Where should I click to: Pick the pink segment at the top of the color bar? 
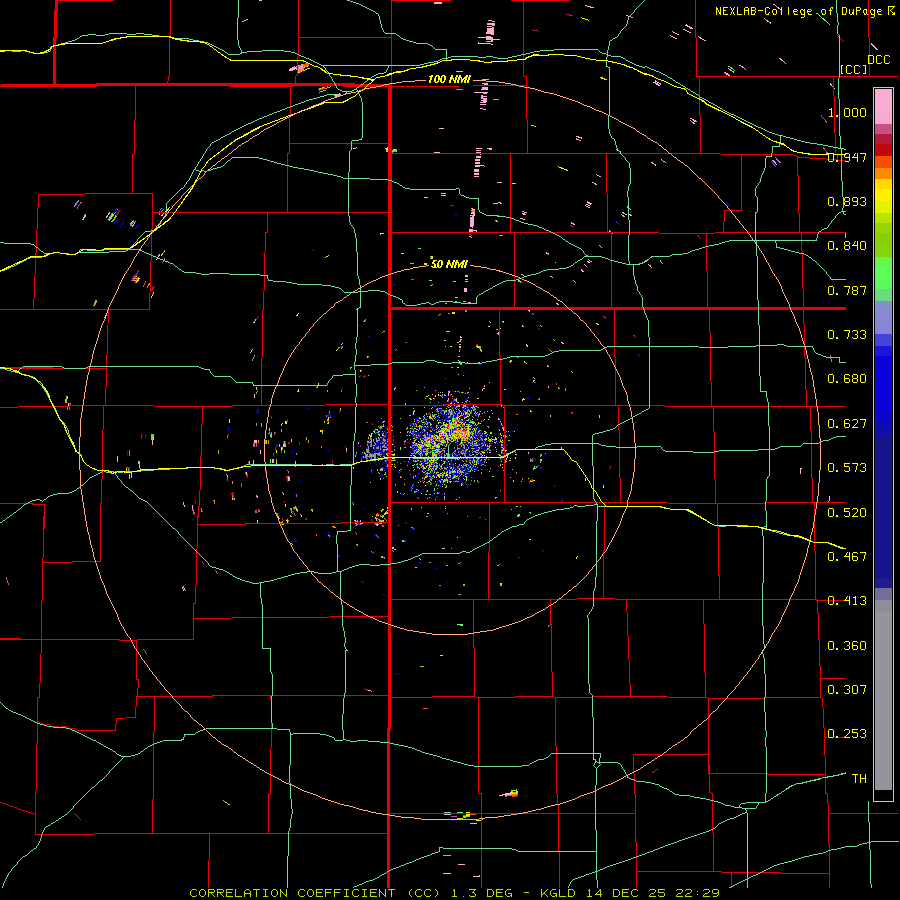click(883, 107)
